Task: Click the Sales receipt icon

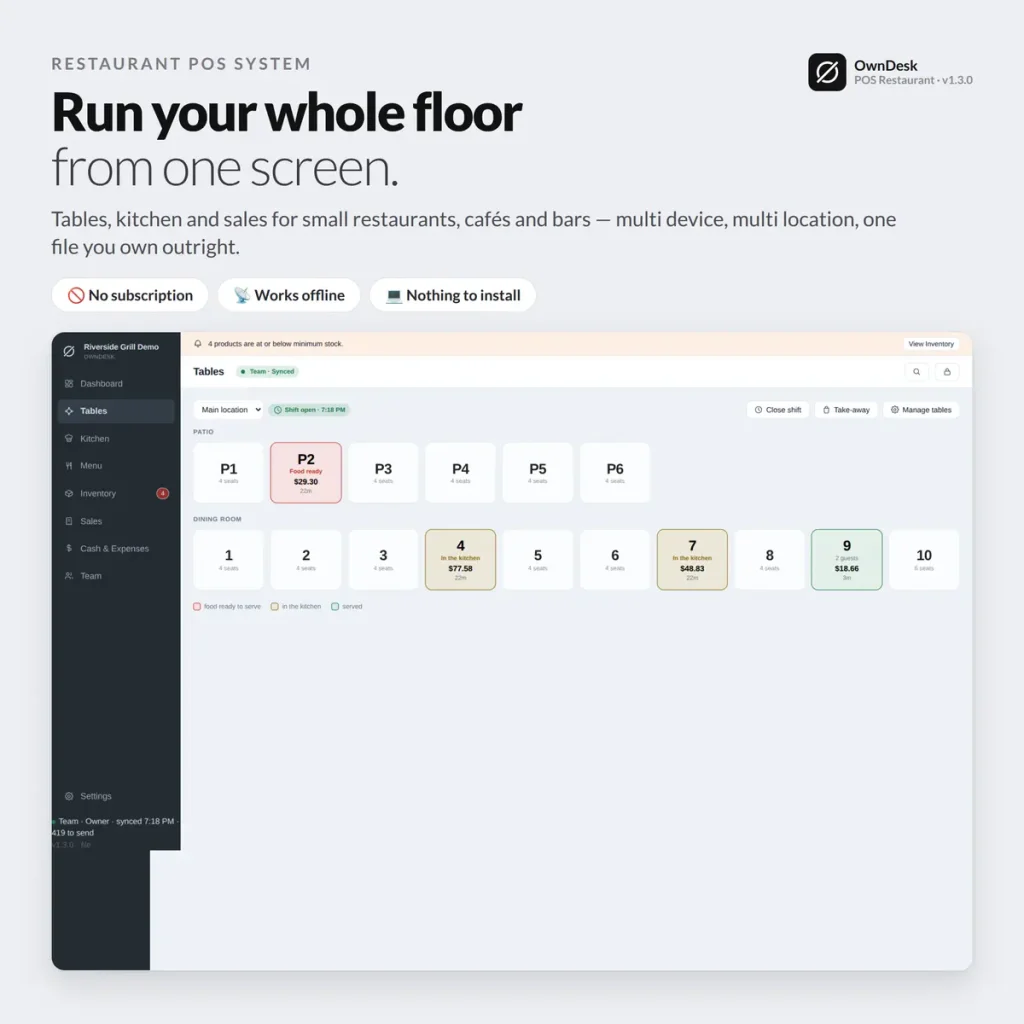Action: [69, 521]
